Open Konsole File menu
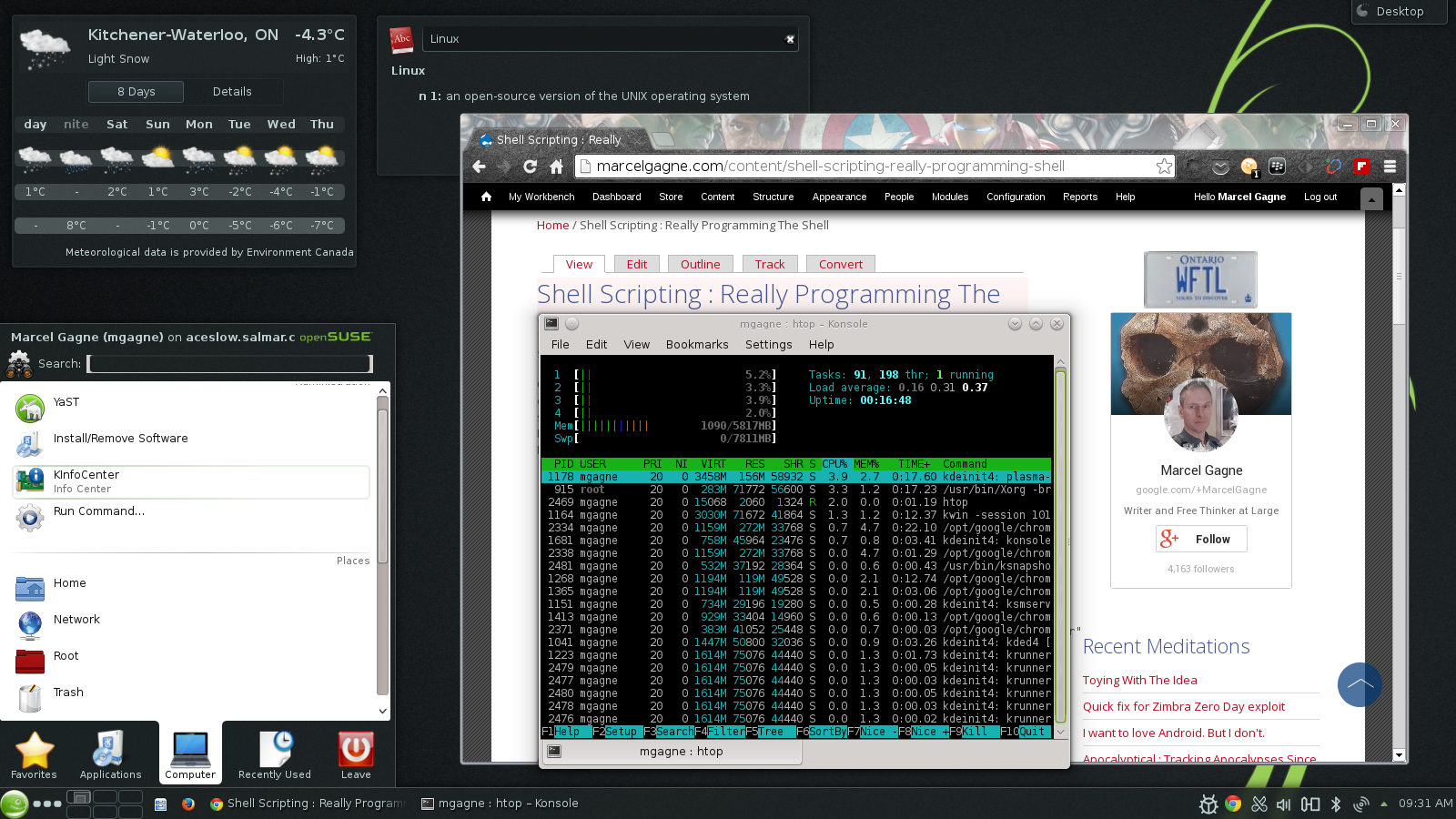The width and height of the screenshot is (1456, 819). point(560,345)
